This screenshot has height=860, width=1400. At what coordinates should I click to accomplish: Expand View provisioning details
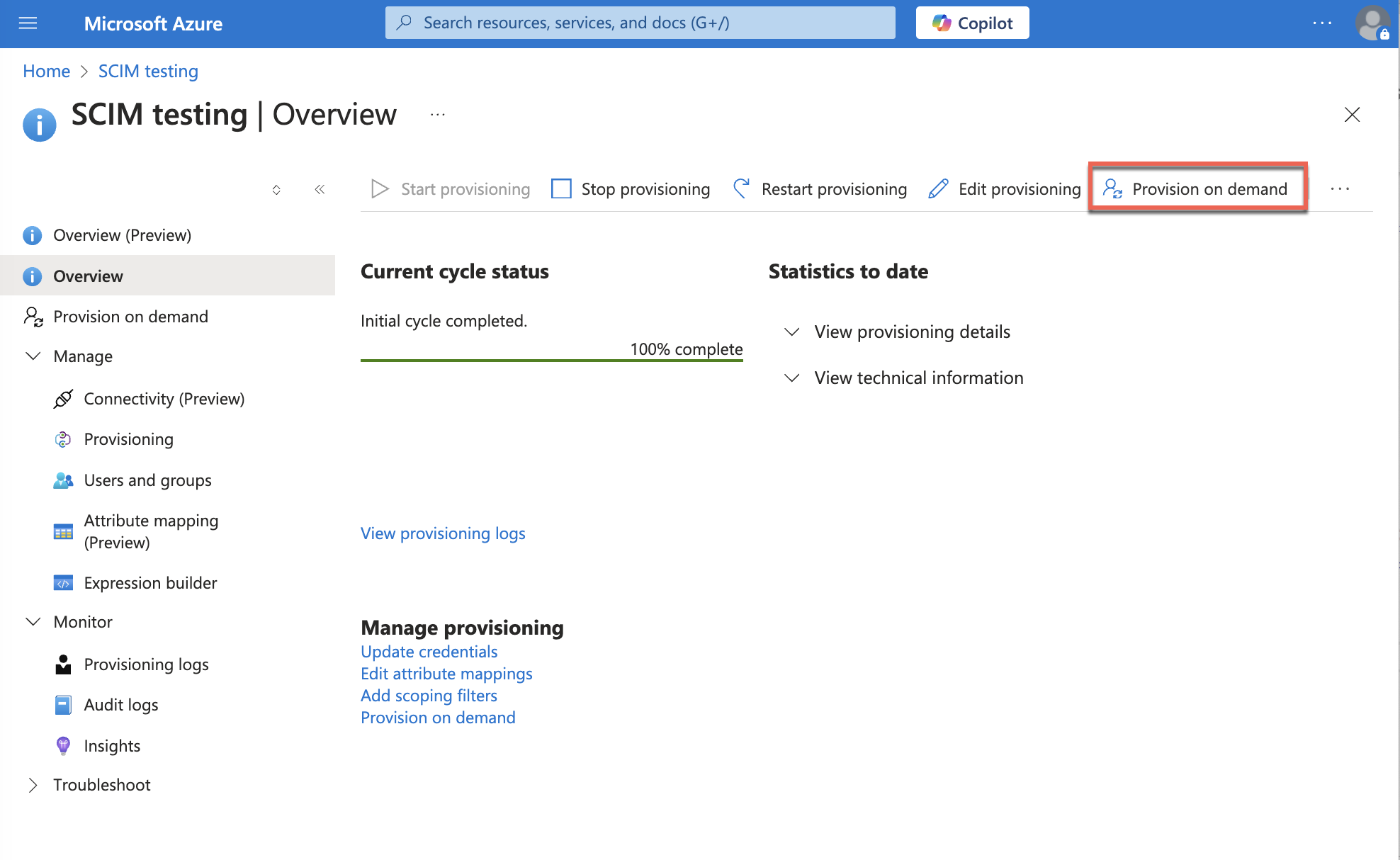tap(912, 332)
